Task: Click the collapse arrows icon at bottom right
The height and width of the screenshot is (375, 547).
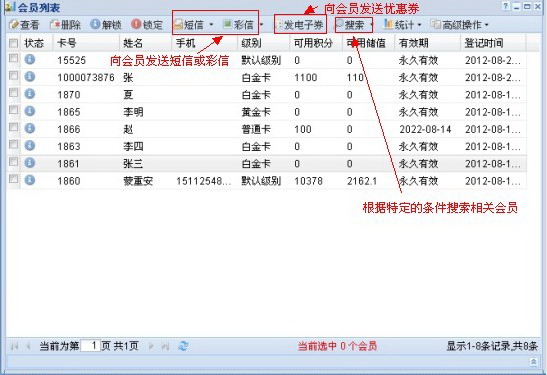Action: 533,361
